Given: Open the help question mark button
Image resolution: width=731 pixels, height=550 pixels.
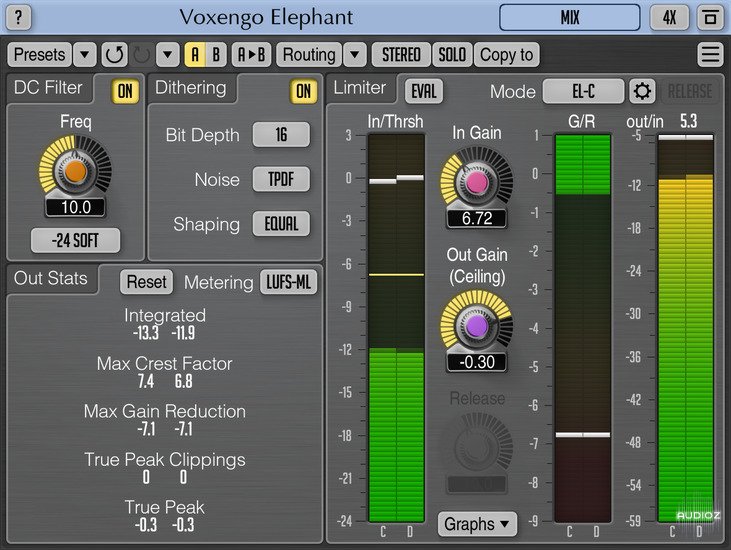Looking at the screenshot, I should pos(19,18).
